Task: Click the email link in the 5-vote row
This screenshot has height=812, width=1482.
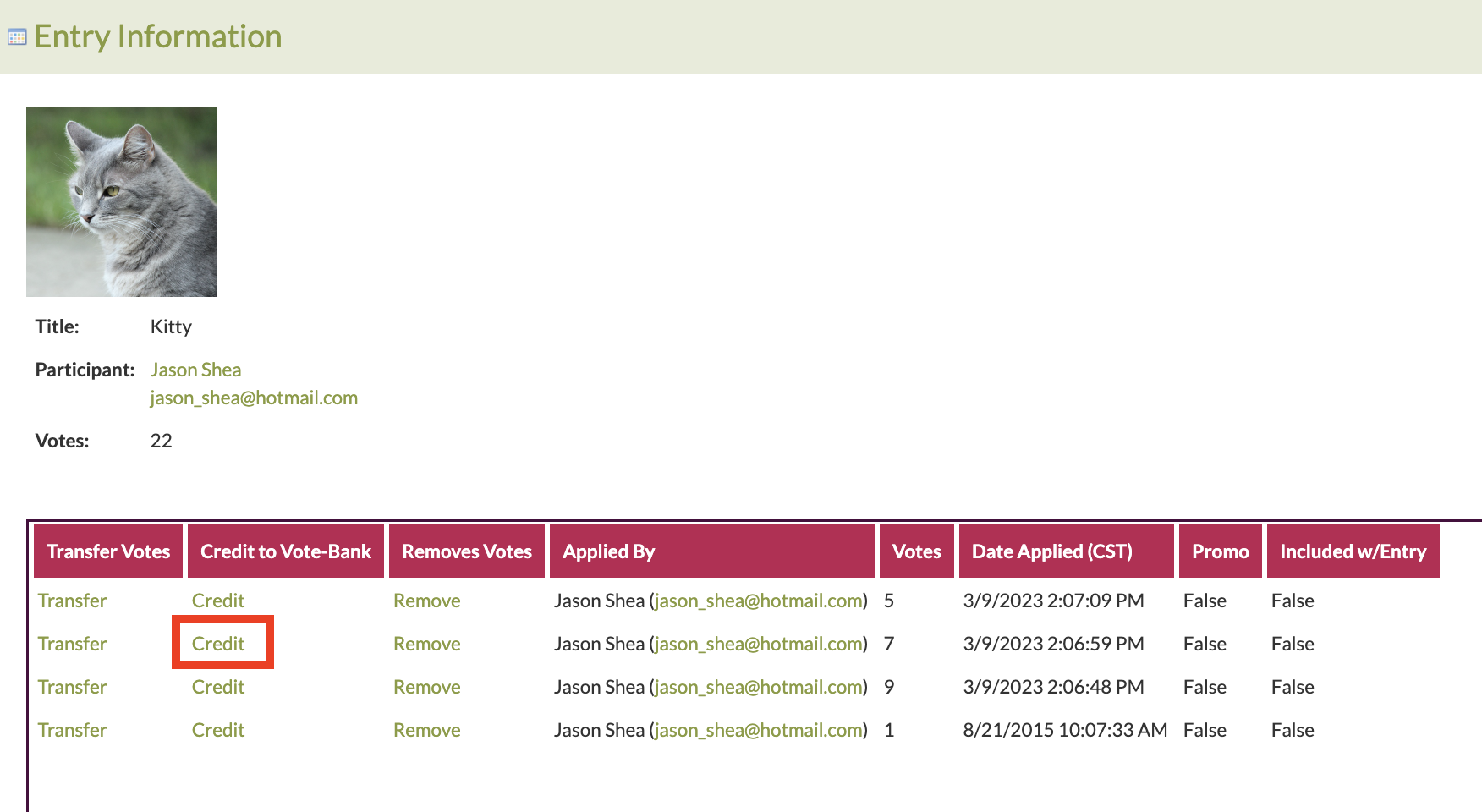Action: pyautogui.click(x=759, y=601)
